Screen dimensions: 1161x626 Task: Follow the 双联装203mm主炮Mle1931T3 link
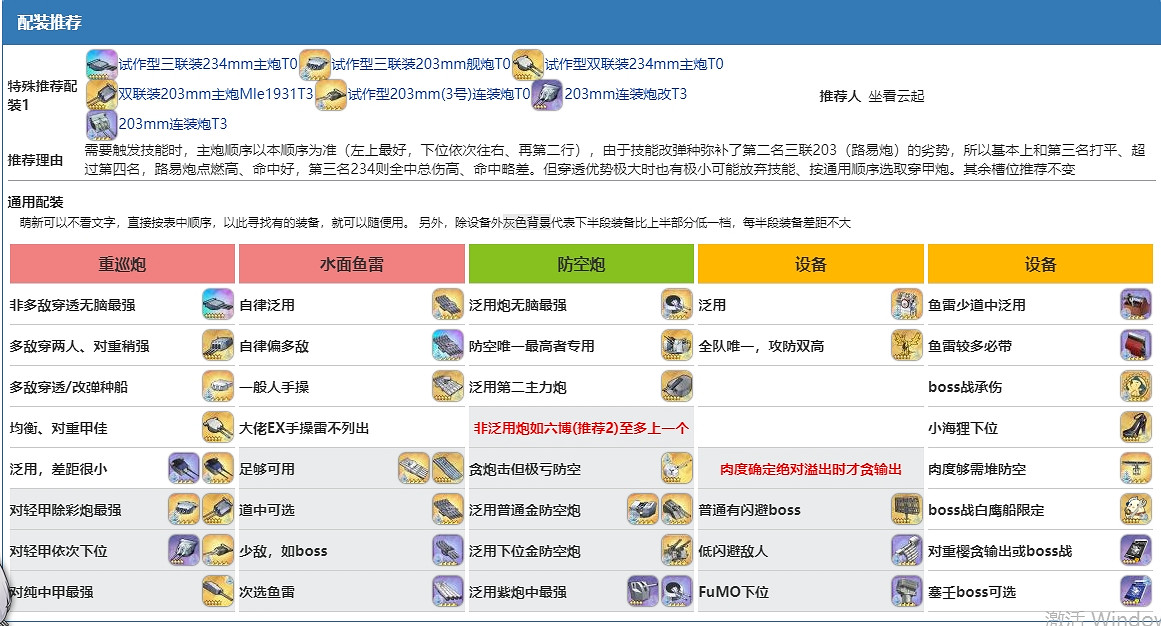216,94
